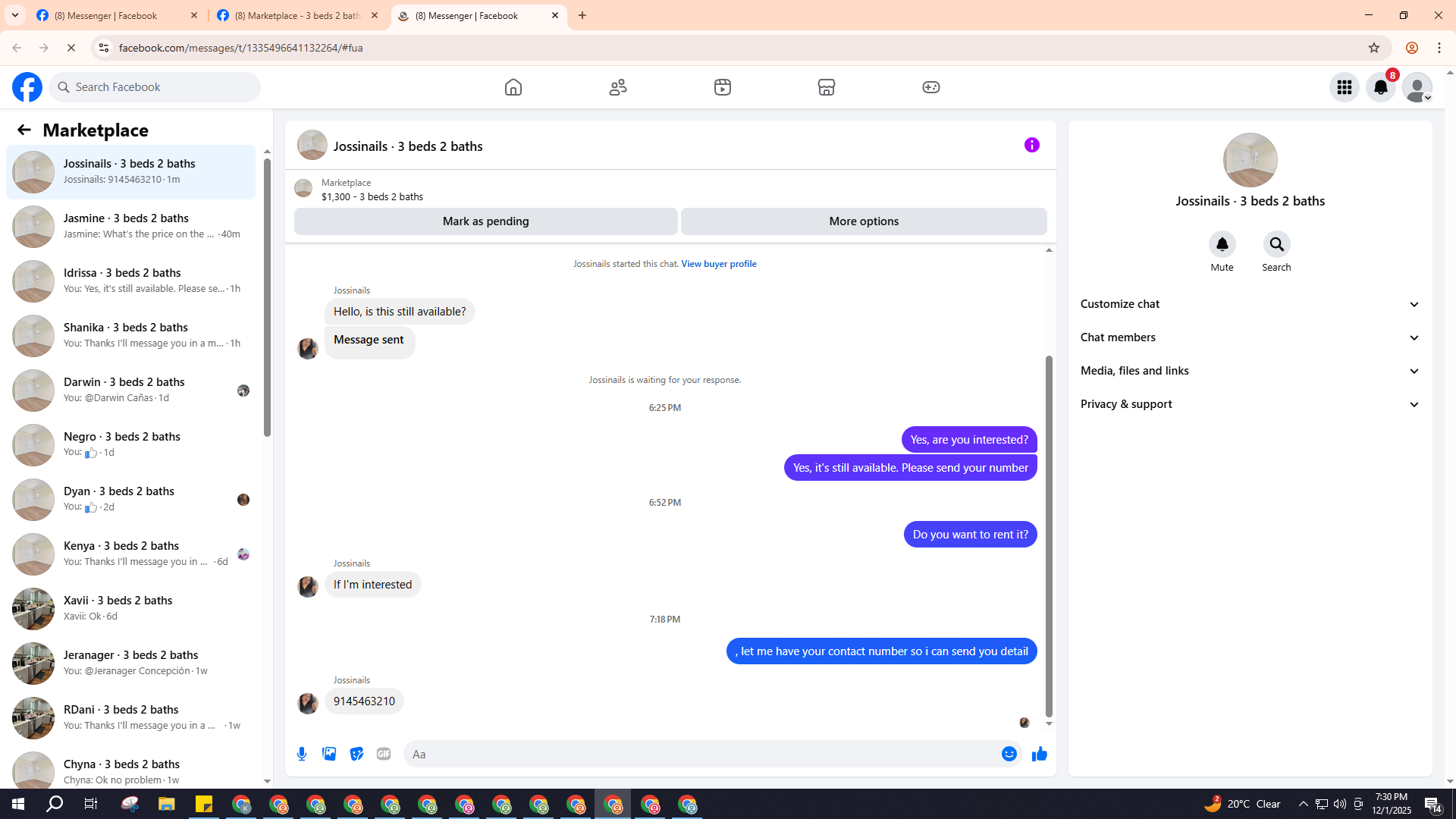1456x819 pixels.
Task: Open the Jossinails chat header name
Action: [x=408, y=146]
